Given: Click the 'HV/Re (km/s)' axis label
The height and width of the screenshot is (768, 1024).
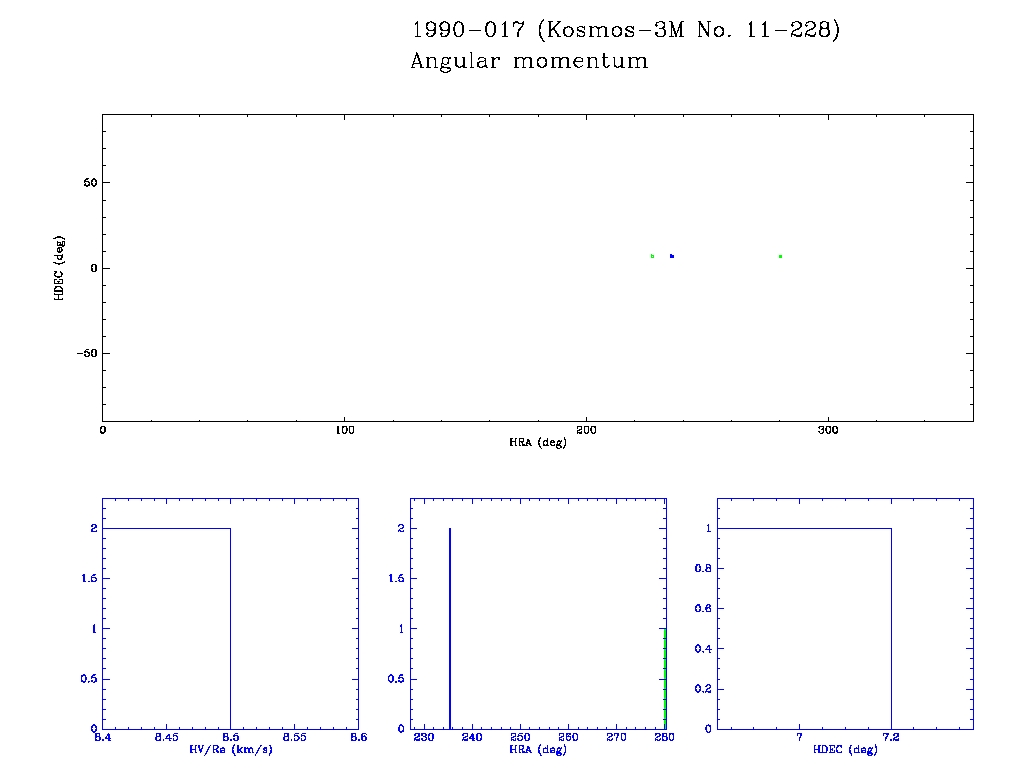Looking at the screenshot, I should click(230, 749).
